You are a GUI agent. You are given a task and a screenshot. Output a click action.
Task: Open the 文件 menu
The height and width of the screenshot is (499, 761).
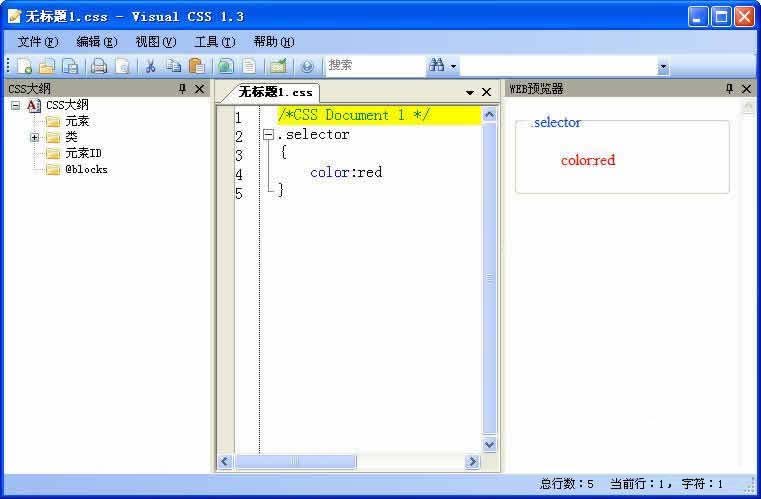click(x=38, y=42)
